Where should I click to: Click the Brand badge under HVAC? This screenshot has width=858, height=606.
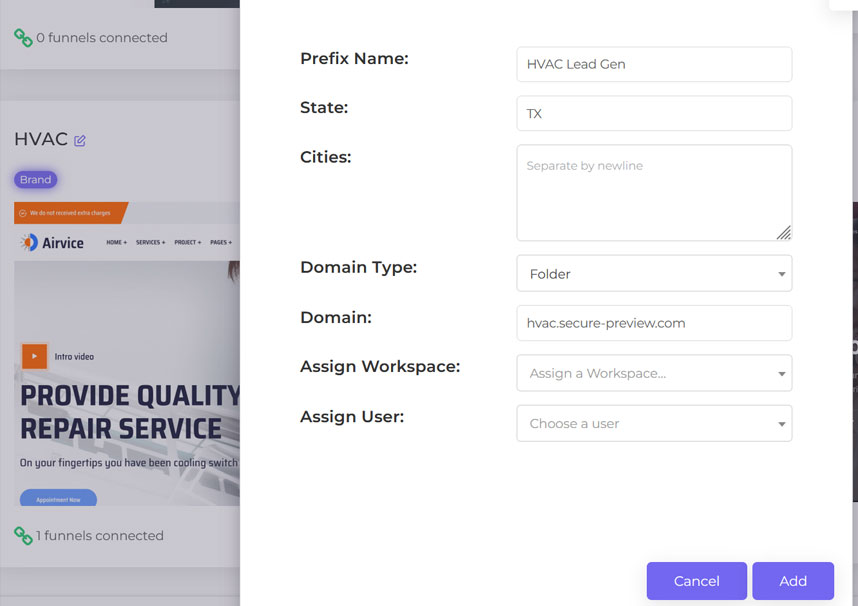[34, 179]
